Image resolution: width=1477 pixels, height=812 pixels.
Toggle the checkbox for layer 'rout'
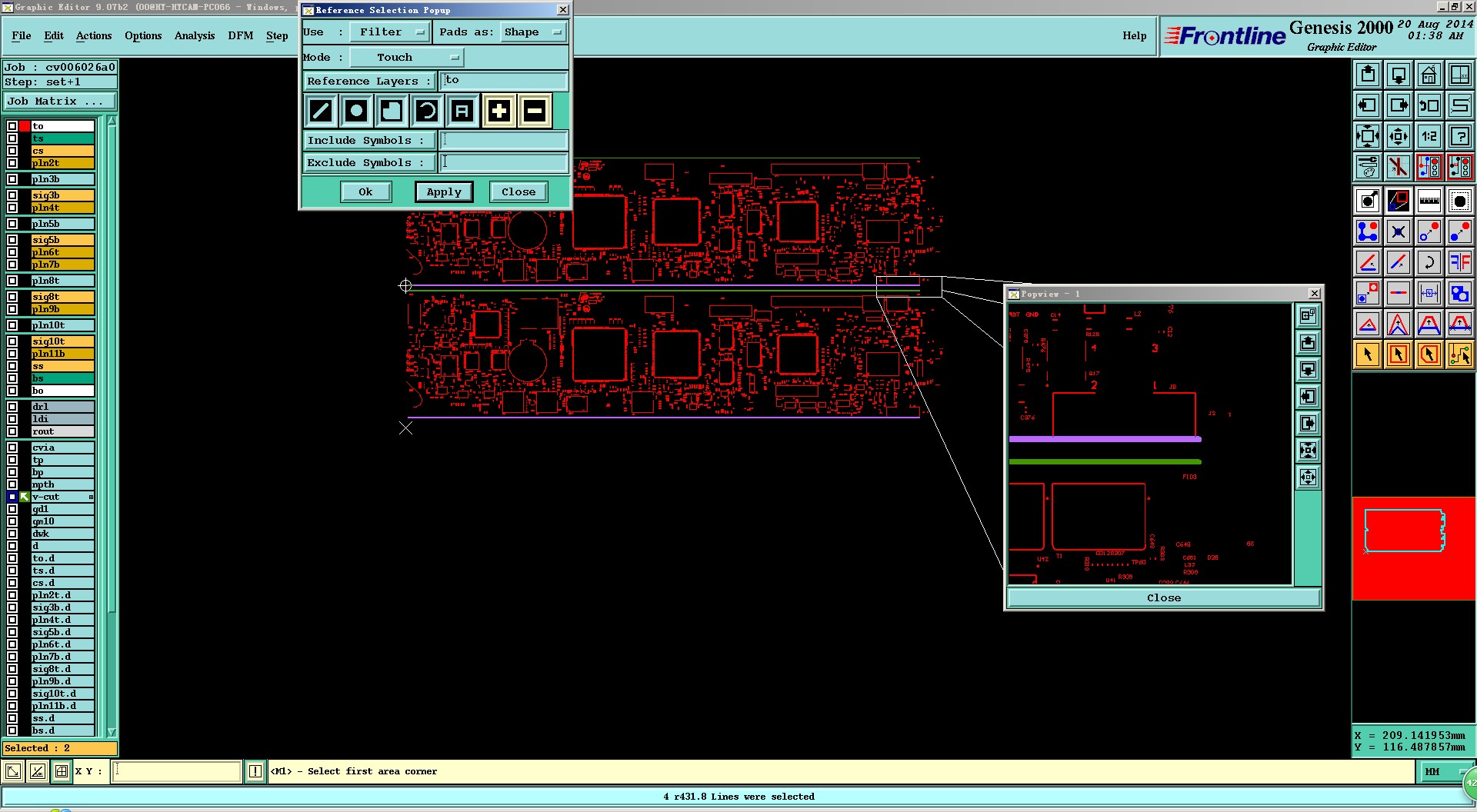pos(12,431)
